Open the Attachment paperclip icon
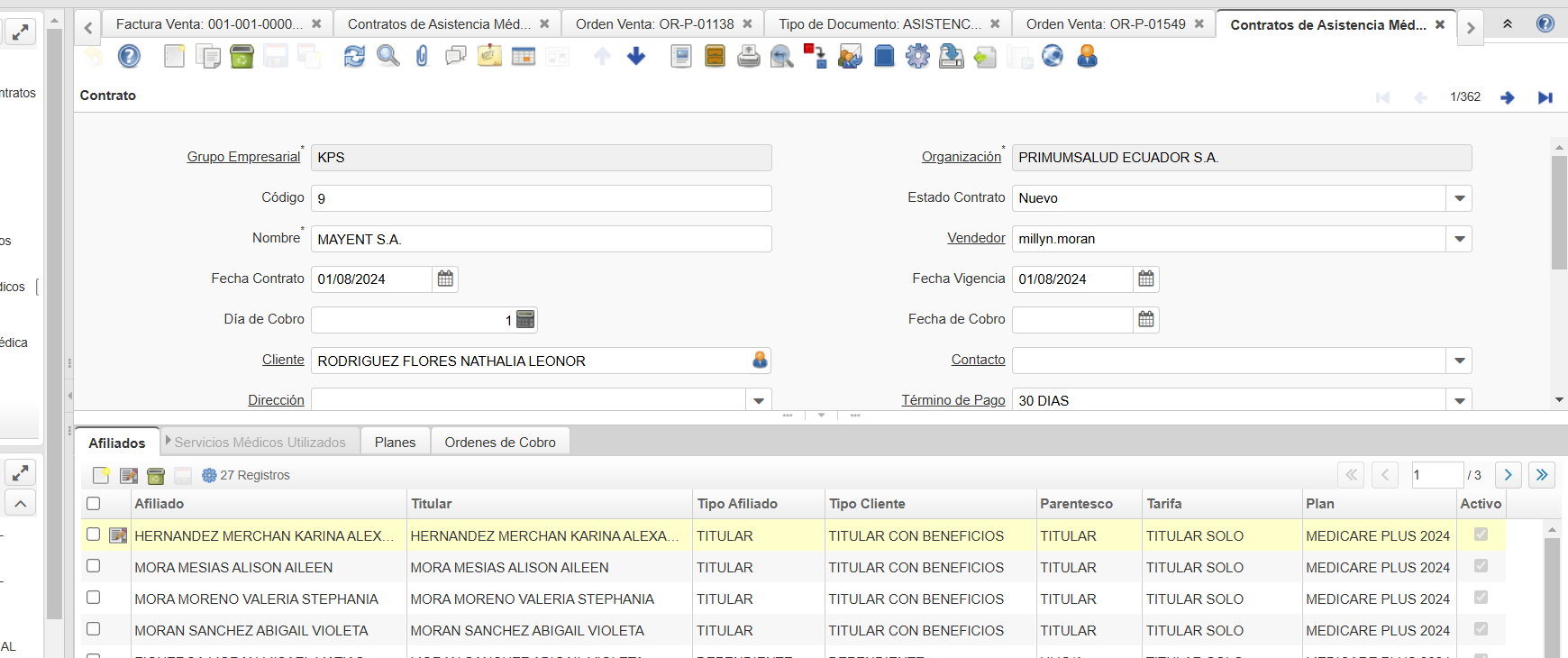The height and width of the screenshot is (658, 1568). [422, 57]
